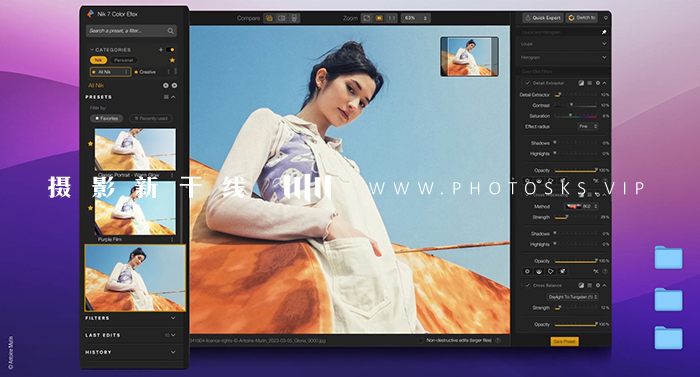The image size is (700, 377).
Task: Uncheck the Detail Extractor filter checkbox
Action: pyautogui.click(x=528, y=83)
